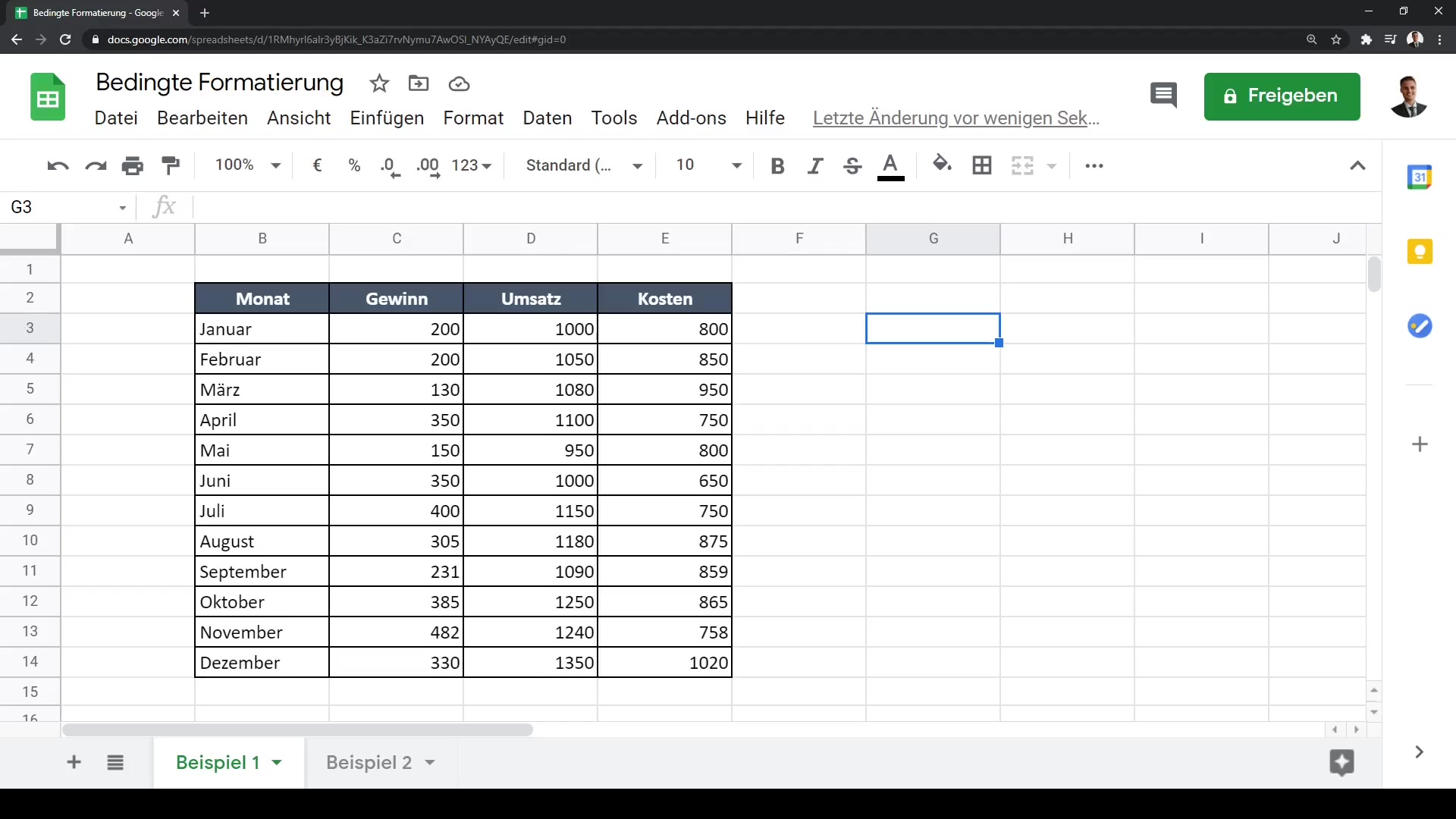Open the Letzte Änderung history link
1456x819 pixels.
(x=955, y=118)
